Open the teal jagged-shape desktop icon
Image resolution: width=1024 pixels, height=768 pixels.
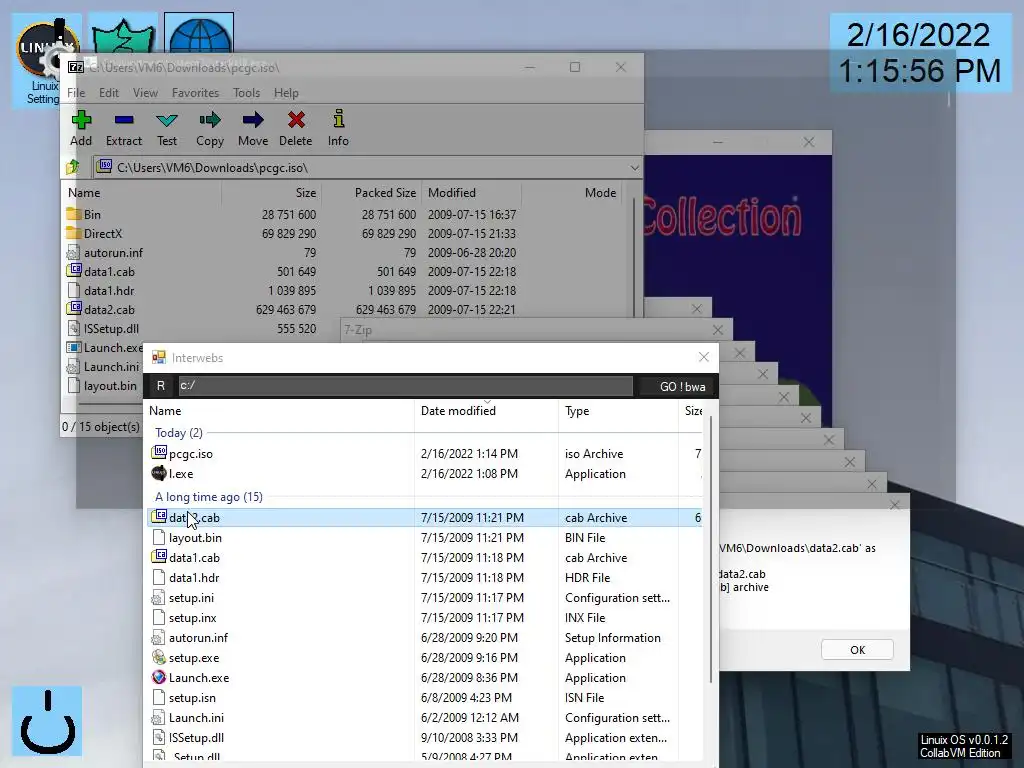123,34
